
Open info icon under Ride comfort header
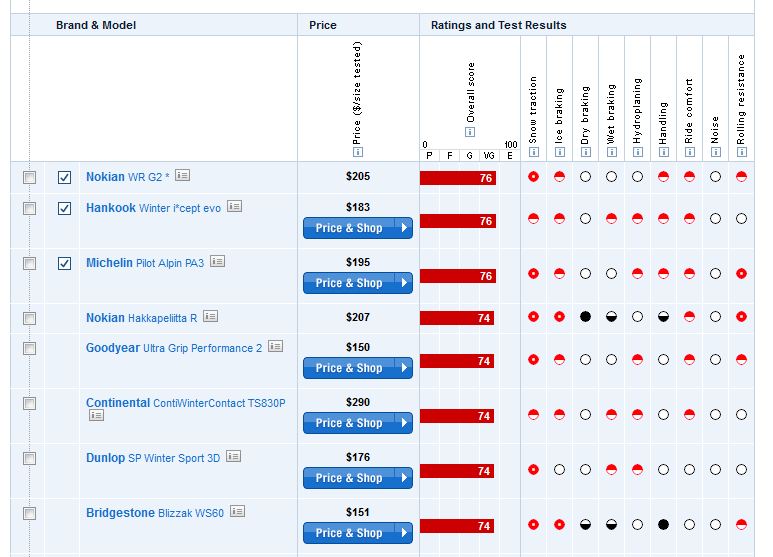[690, 152]
